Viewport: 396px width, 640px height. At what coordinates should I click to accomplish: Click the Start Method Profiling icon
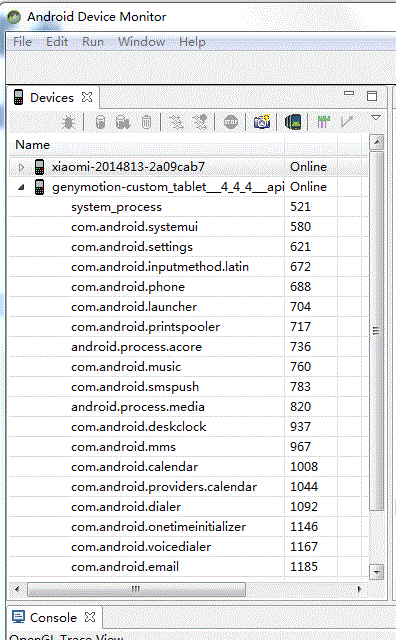coord(200,122)
